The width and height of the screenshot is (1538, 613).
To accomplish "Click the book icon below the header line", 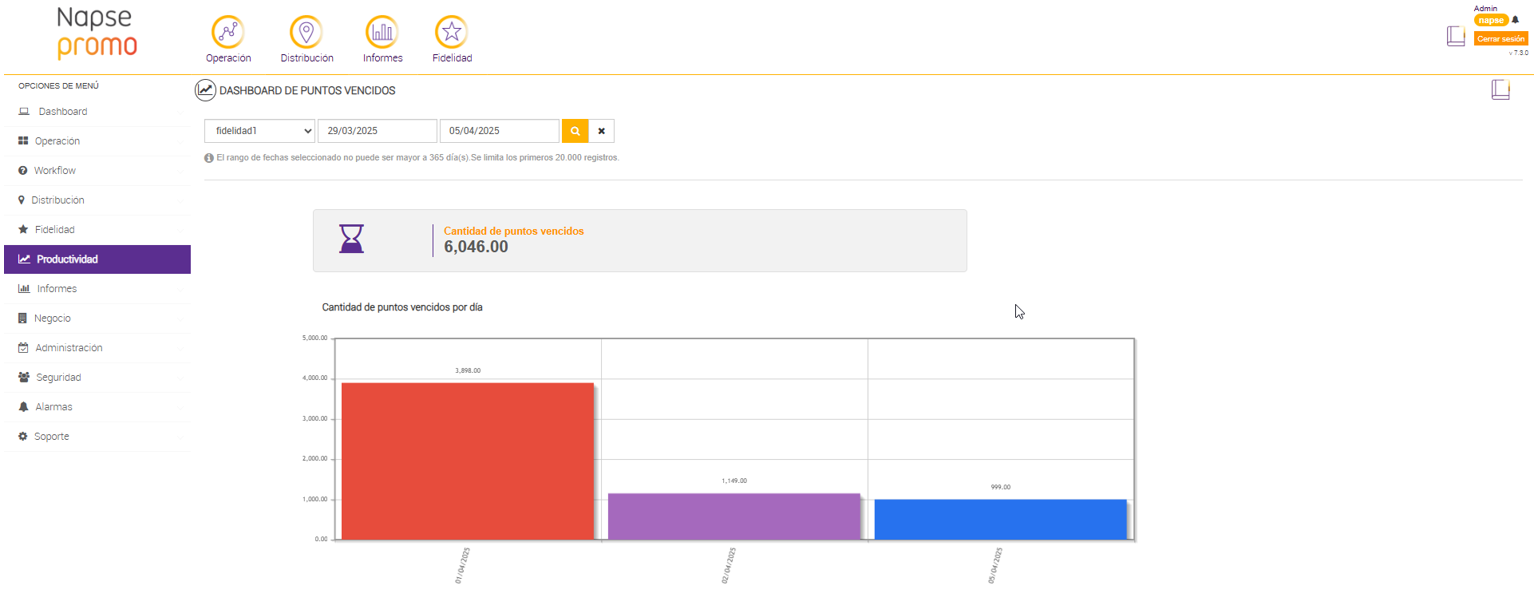I will [1500, 90].
